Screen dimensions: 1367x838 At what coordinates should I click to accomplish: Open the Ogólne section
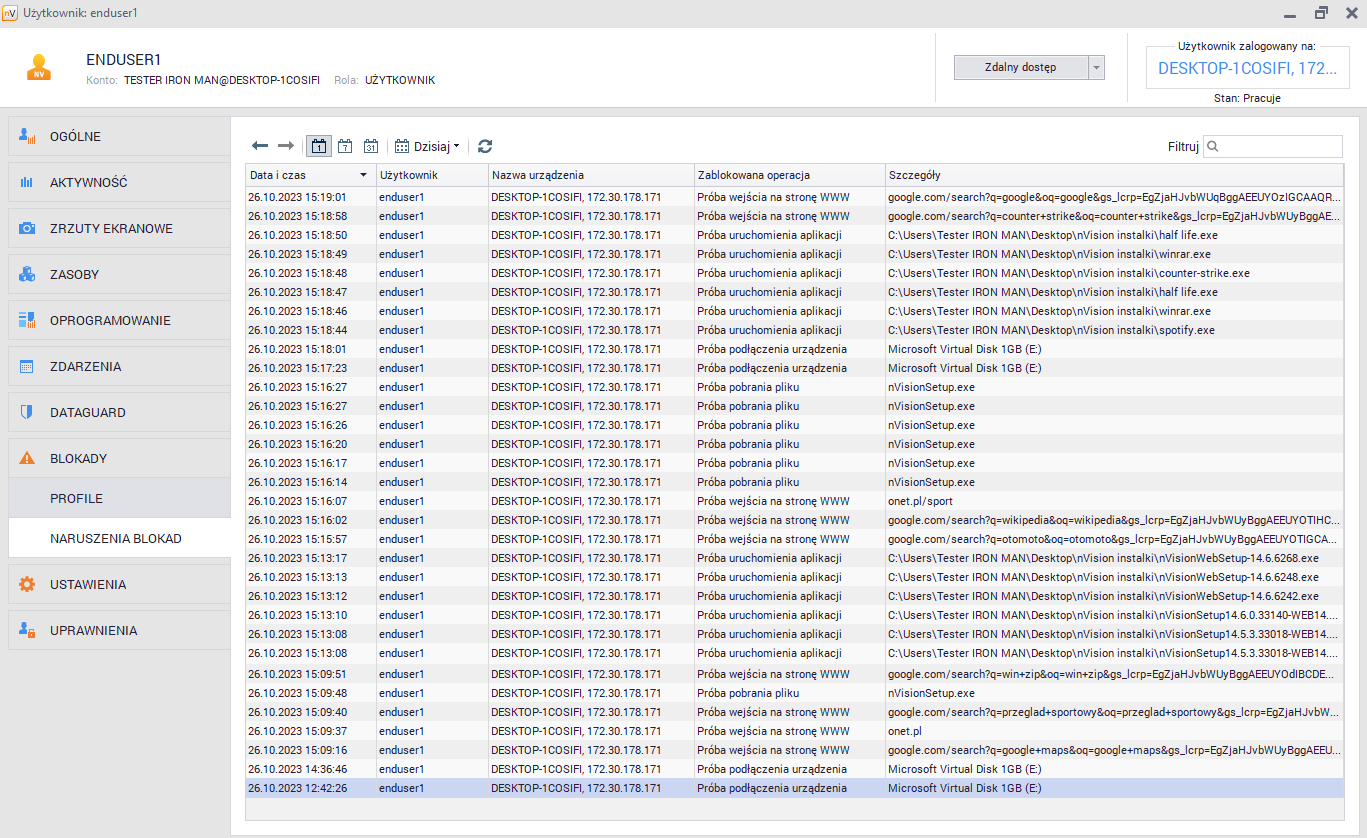119,137
